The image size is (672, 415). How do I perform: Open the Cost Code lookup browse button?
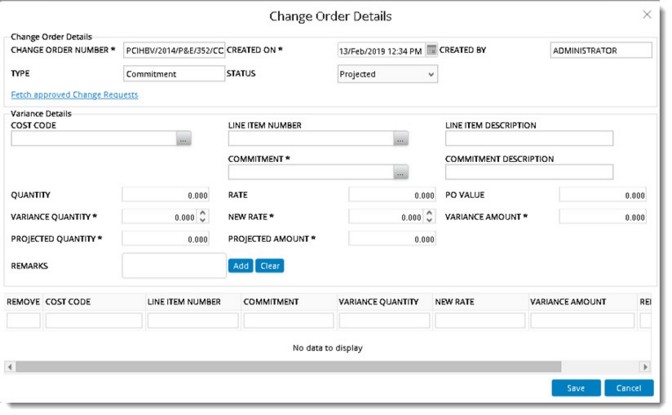[x=183, y=139]
